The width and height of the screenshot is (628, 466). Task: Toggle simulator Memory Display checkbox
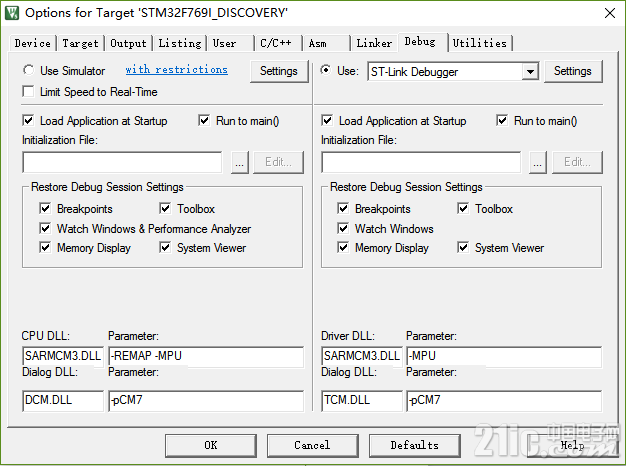45,247
